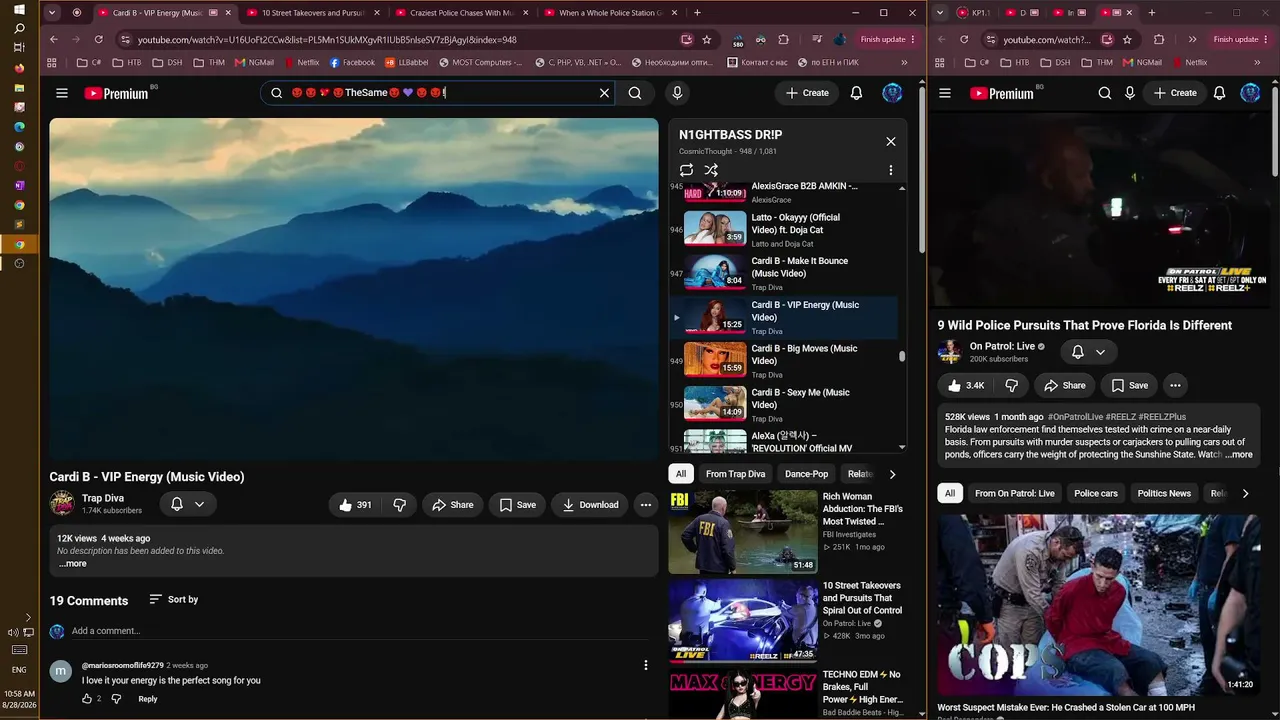Open the Trap Diva channel link
This screenshot has height=720, width=1280.
point(103,498)
